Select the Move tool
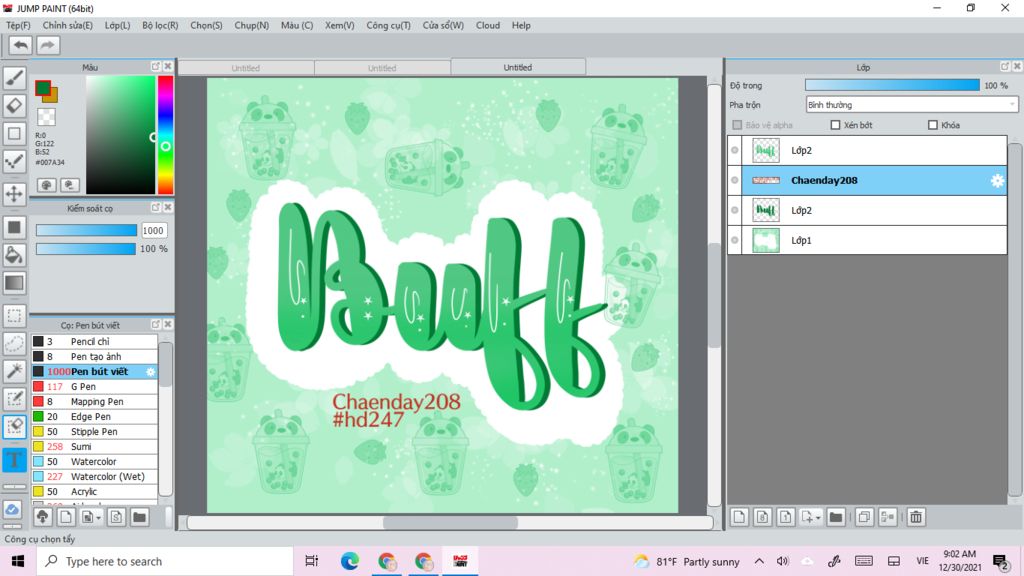Image resolution: width=1024 pixels, height=576 pixels. coord(14,194)
